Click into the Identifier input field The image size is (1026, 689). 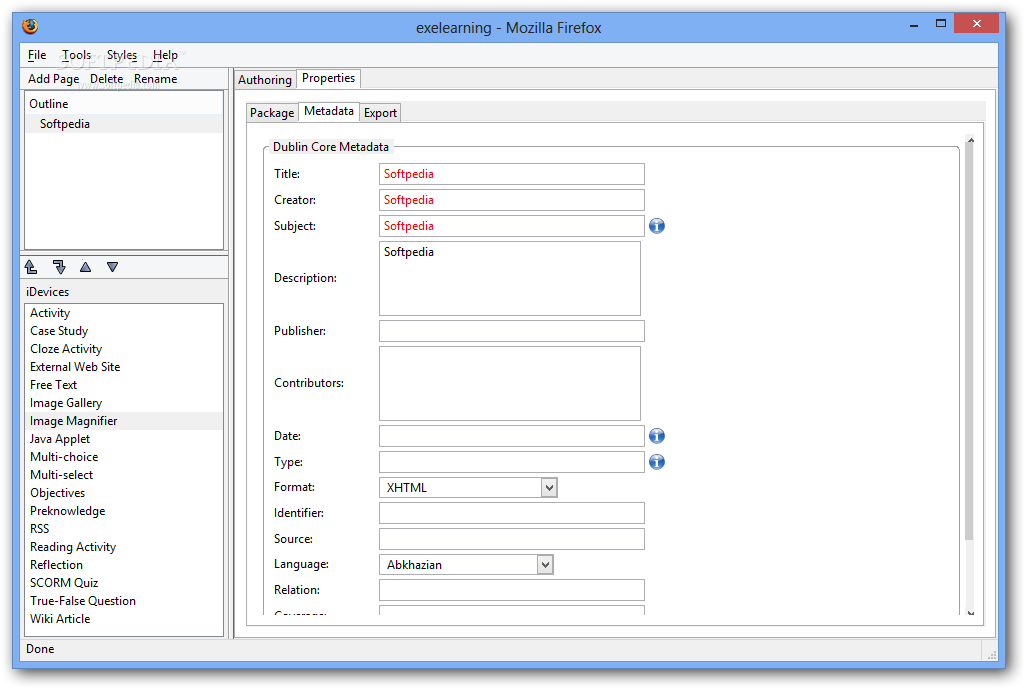pyautogui.click(x=512, y=513)
